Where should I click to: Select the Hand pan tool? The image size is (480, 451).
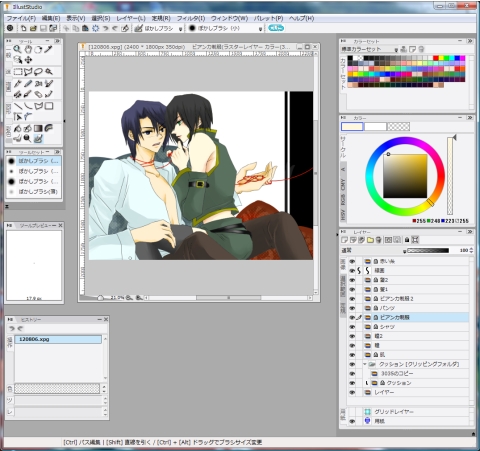coord(28,50)
